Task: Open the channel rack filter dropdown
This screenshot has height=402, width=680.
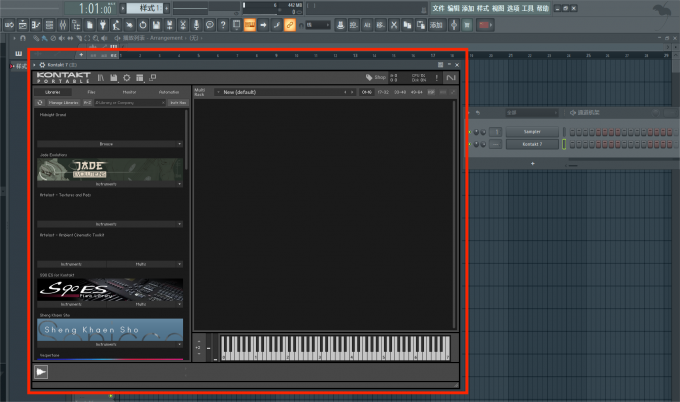Action: tap(532, 113)
